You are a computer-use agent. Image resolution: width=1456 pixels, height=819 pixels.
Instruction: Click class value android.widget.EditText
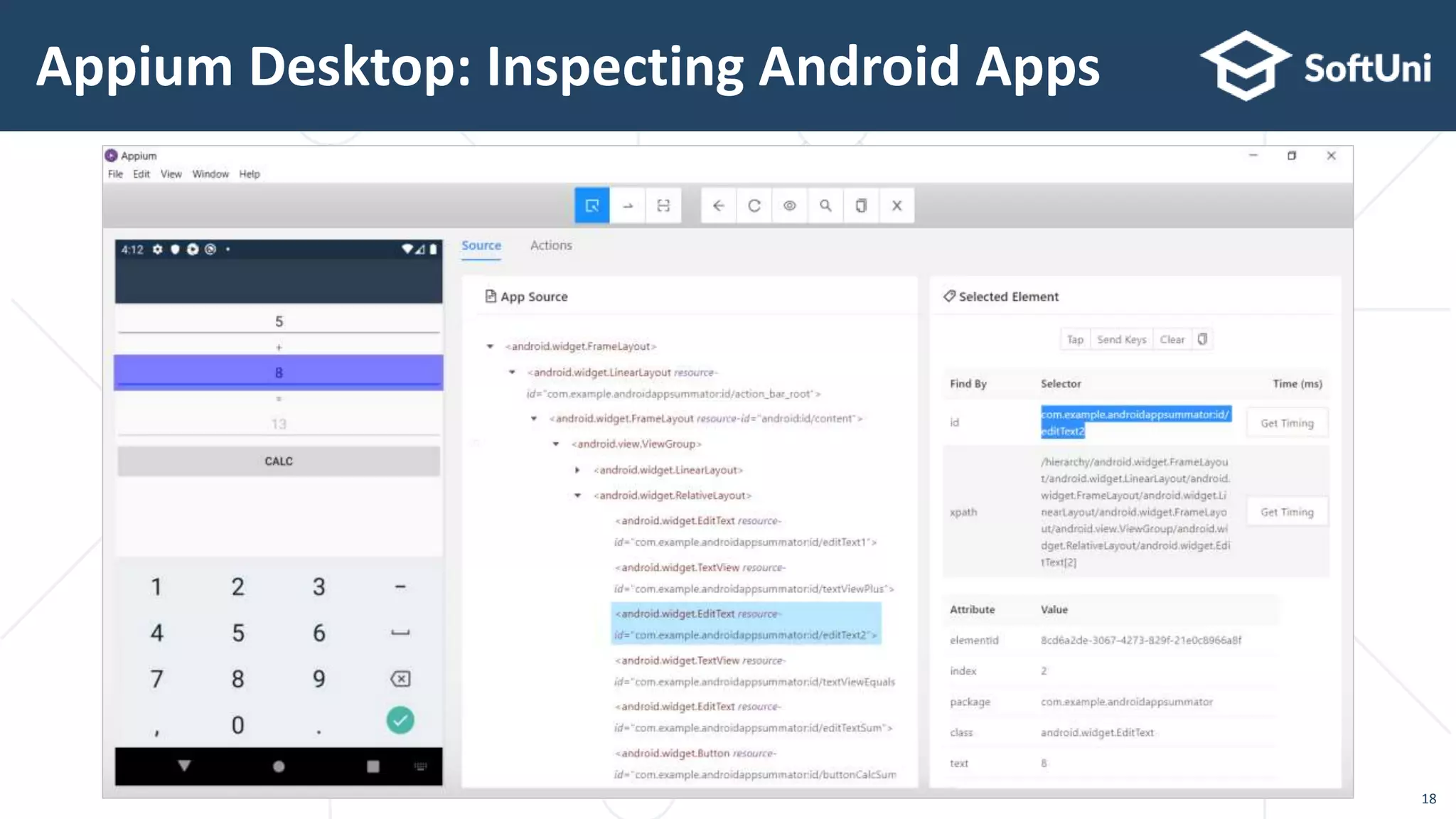pos(1097,732)
